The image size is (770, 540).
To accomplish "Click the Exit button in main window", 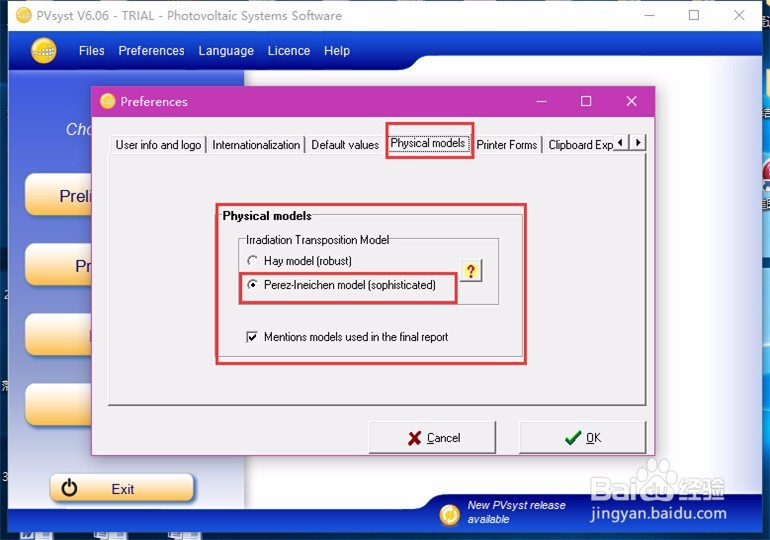I will pyautogui.click(x=122, y=488).
